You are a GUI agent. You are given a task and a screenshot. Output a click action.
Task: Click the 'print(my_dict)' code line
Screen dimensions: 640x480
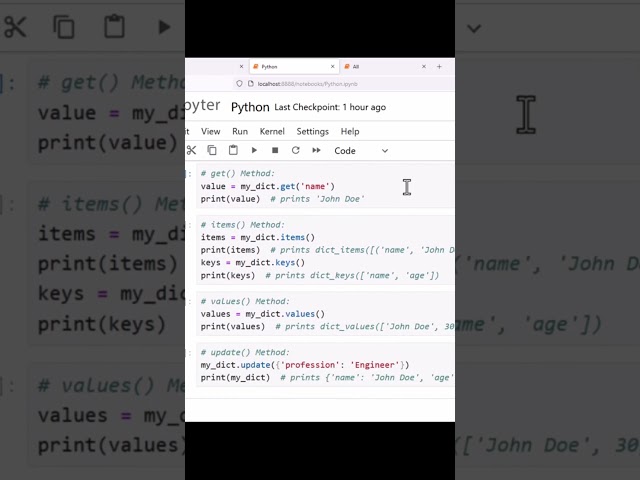(x=235, y=378)
